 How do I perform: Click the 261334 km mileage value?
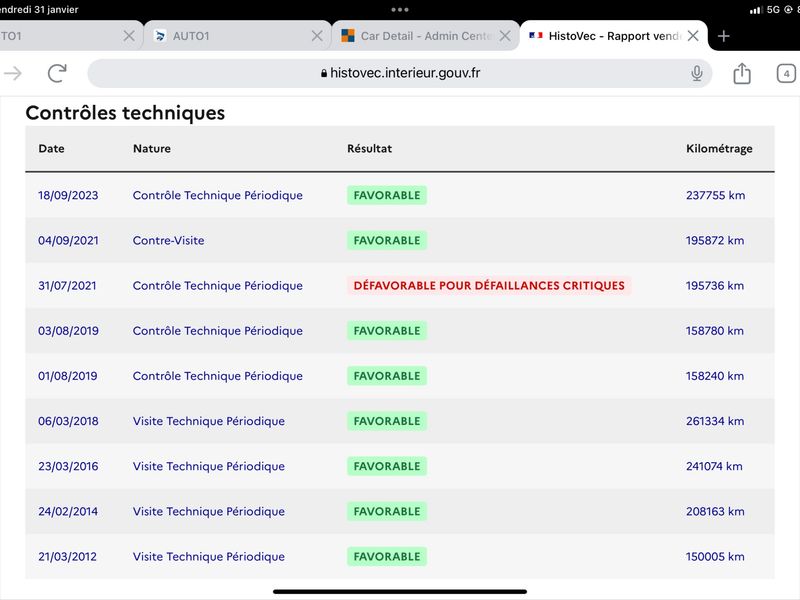pyautogui.click(x=715, y=421)
